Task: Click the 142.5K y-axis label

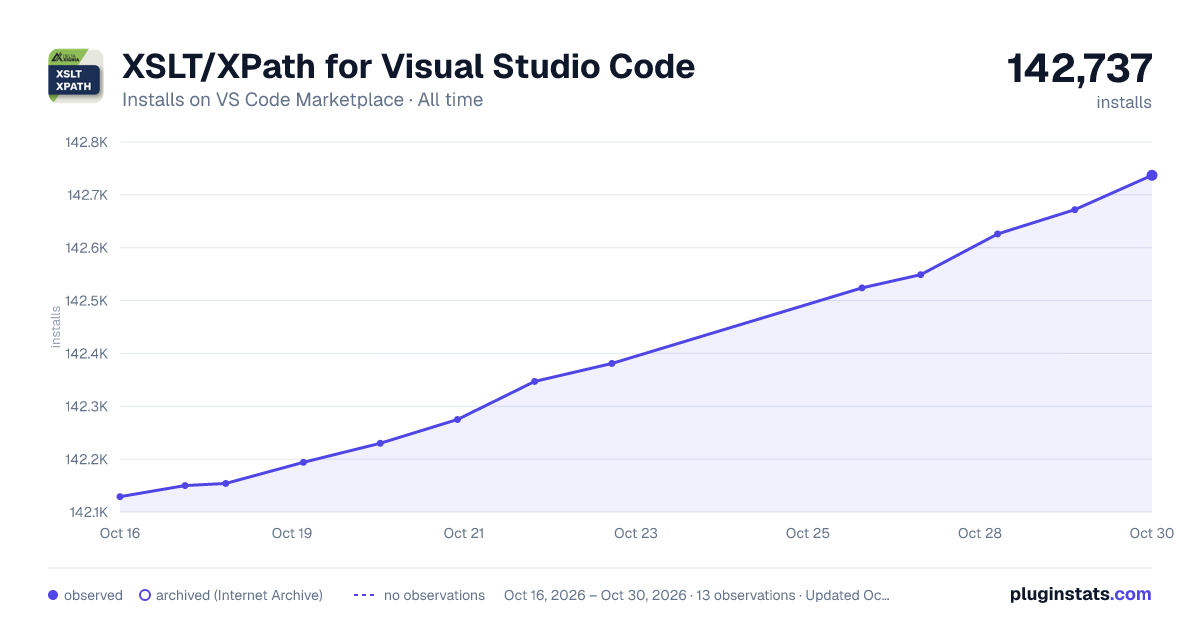Action: [87, 301]
